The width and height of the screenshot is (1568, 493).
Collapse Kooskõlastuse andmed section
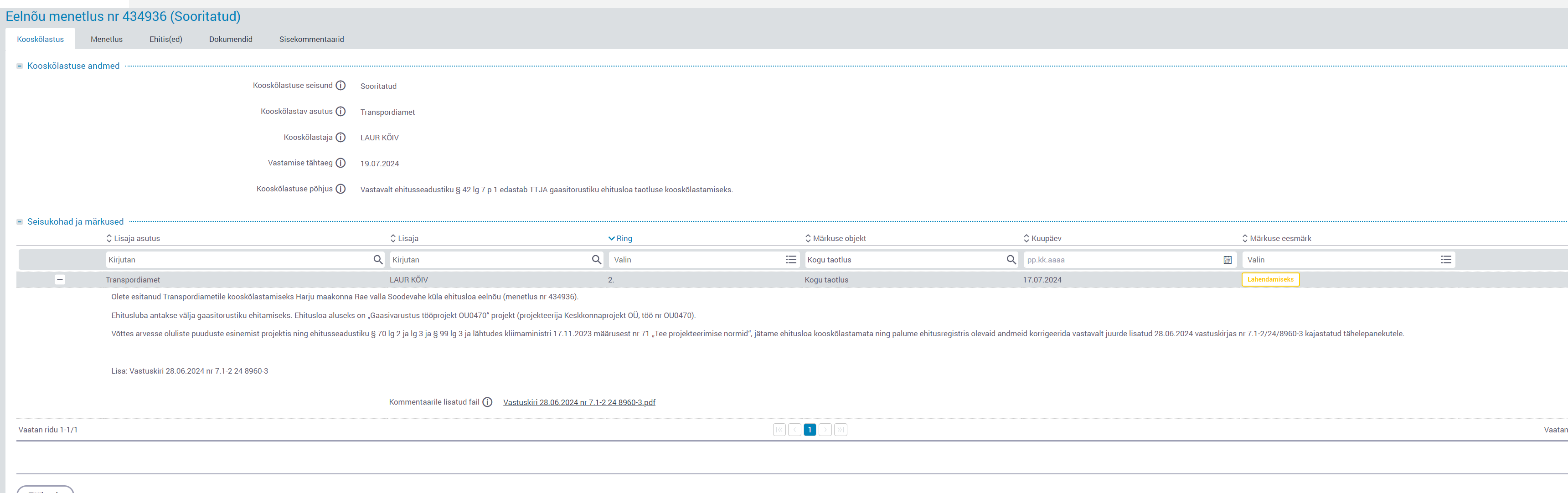(20, 67)
